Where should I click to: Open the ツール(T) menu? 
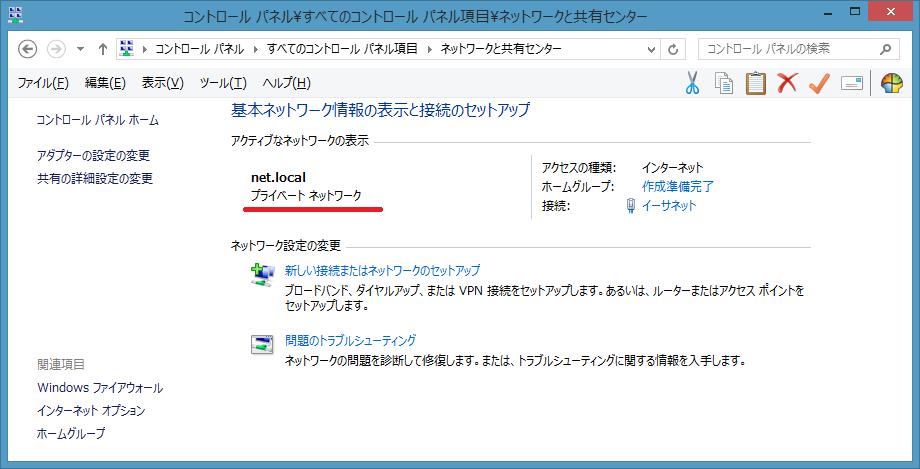point(223,83)
